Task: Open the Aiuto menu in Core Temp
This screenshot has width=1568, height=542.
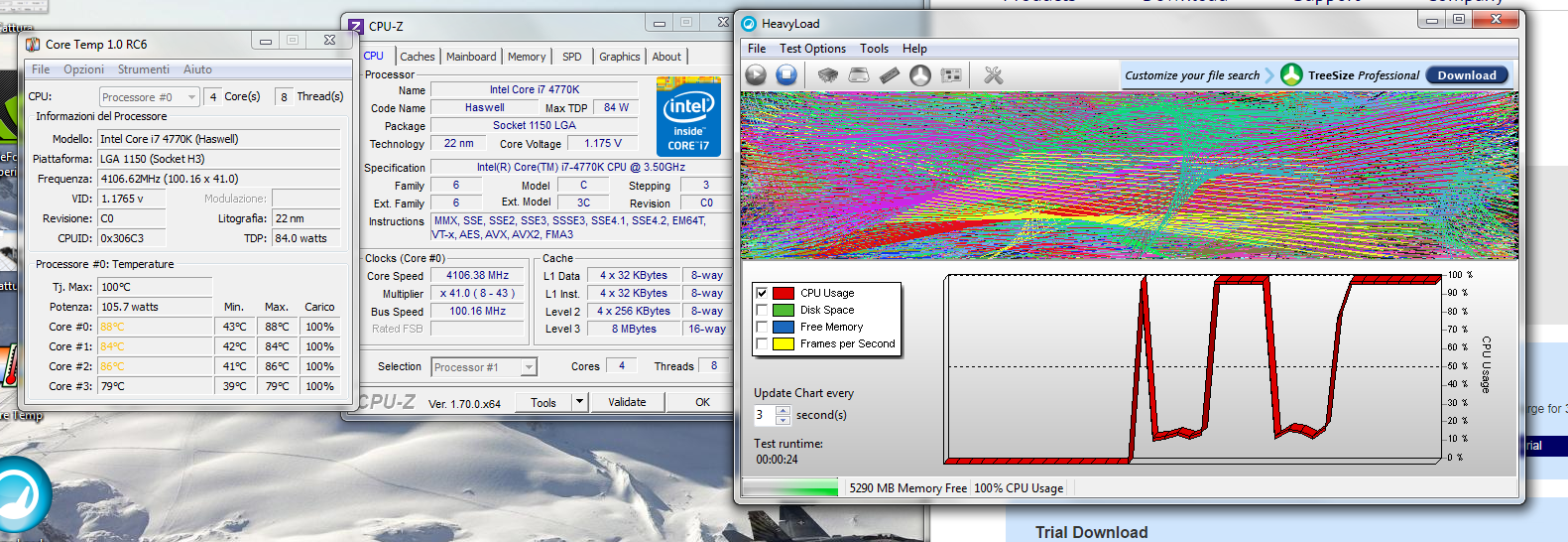Action: click(x=197, y=69)
